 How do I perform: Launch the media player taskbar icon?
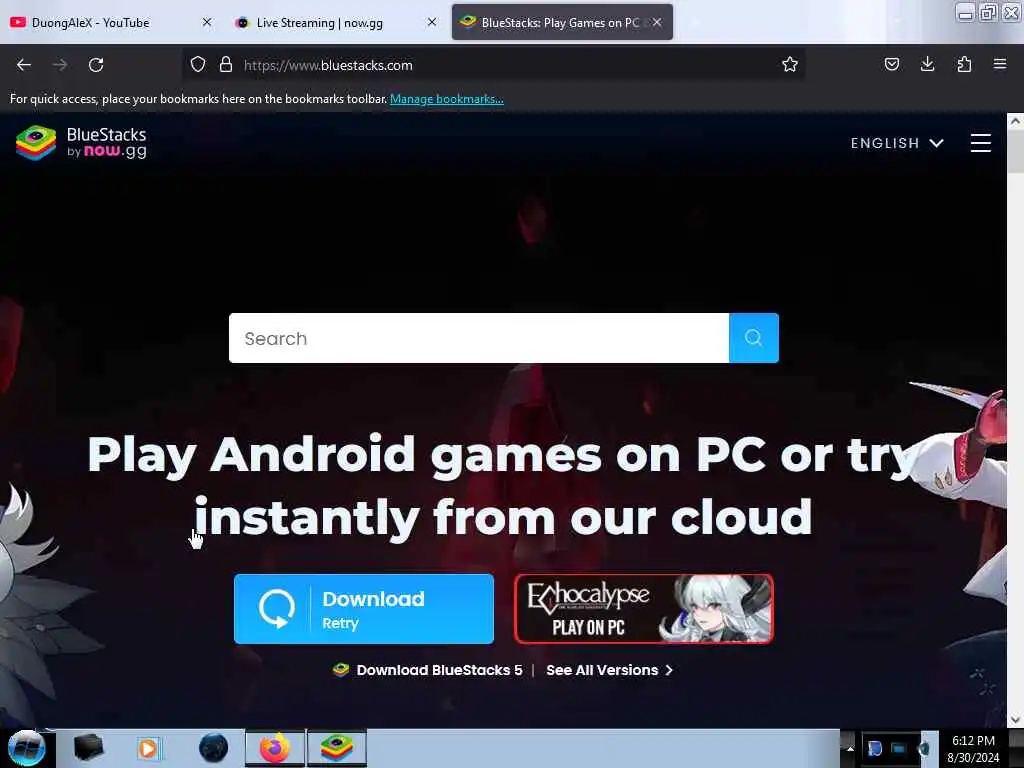pyautogui.click(x=148, y=748)
